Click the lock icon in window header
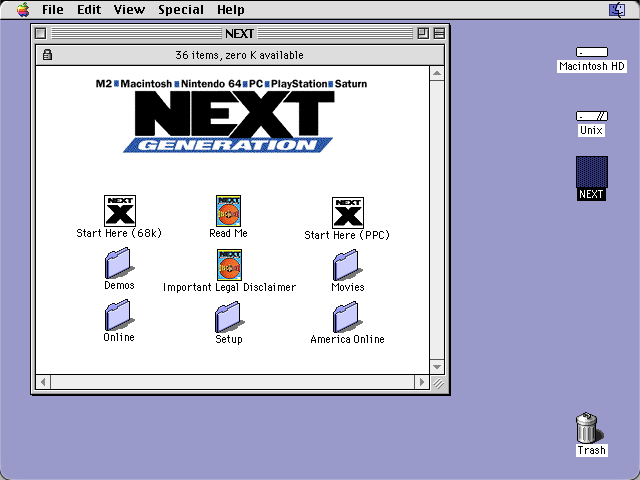 coord(47,55)
